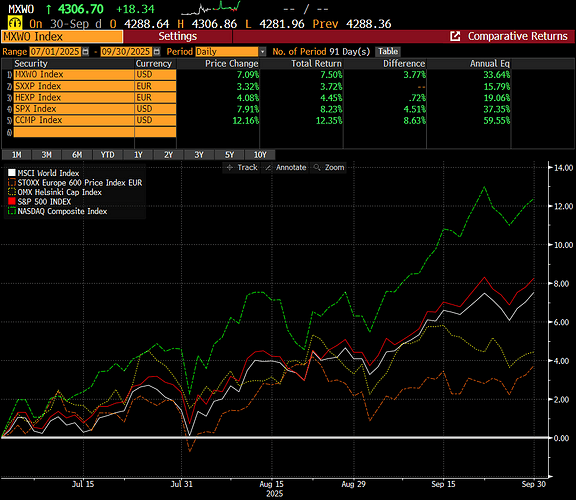
Task: Click the red S&P 500 INDEX legend swatch
Action: (12, 201)
